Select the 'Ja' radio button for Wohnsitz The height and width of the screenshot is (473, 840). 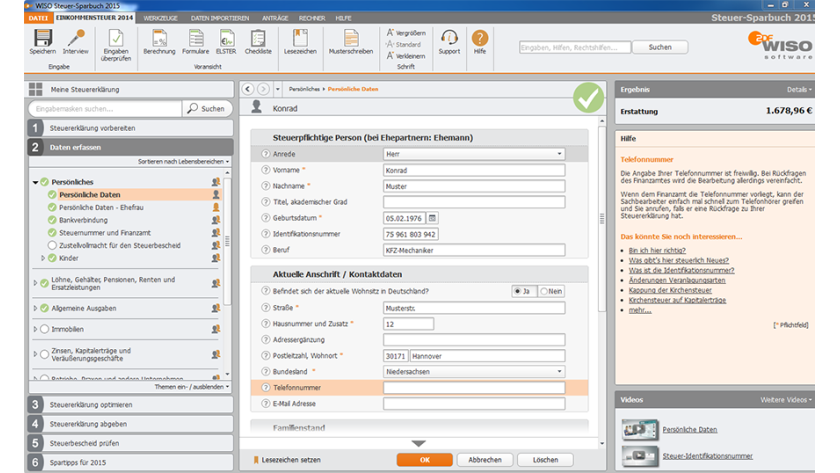point(518,291)
